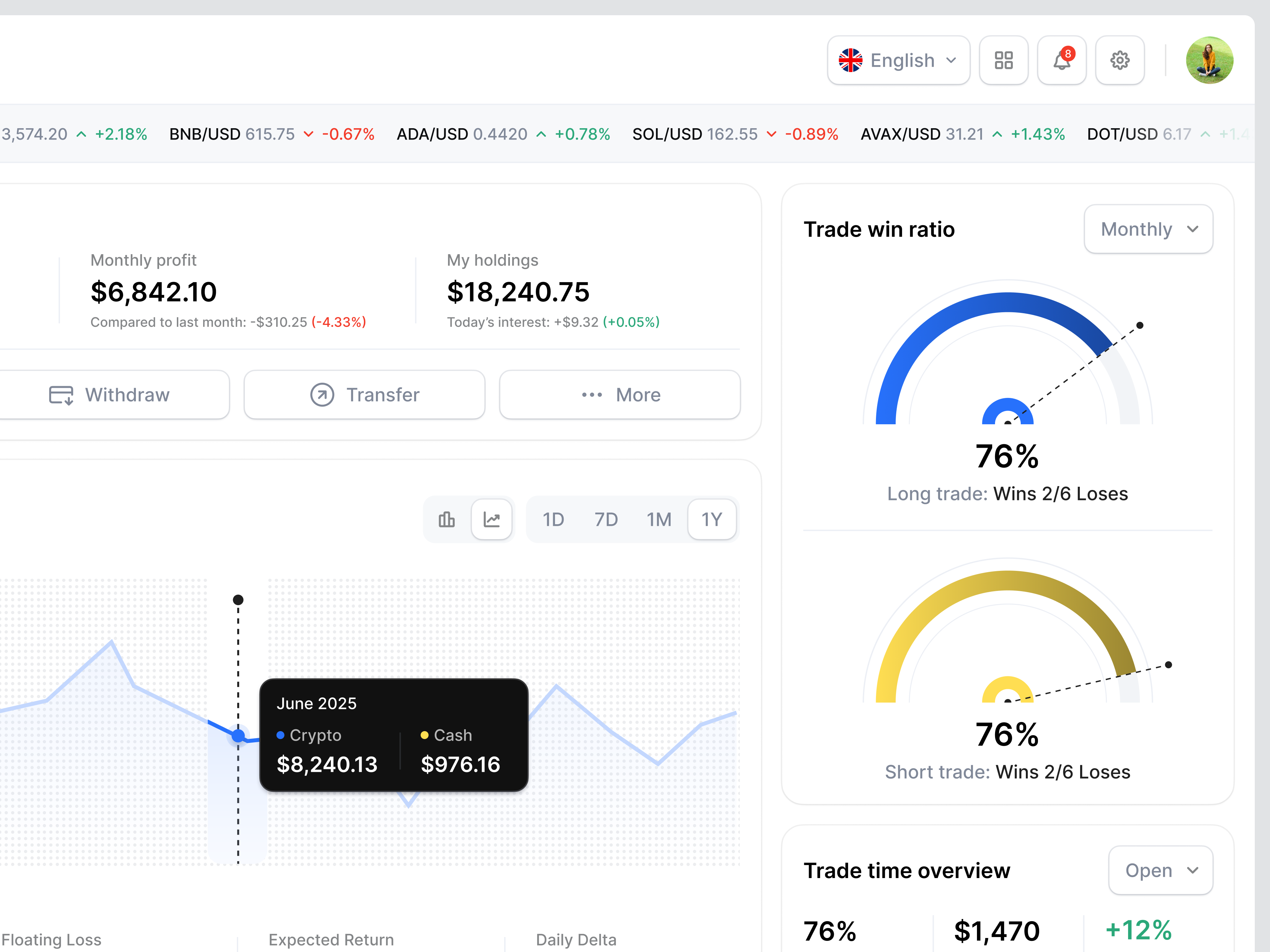This screenshot has width=1270, height=952.
Task: Open notifications bell with 8 badge
Action: [1062, 60]
